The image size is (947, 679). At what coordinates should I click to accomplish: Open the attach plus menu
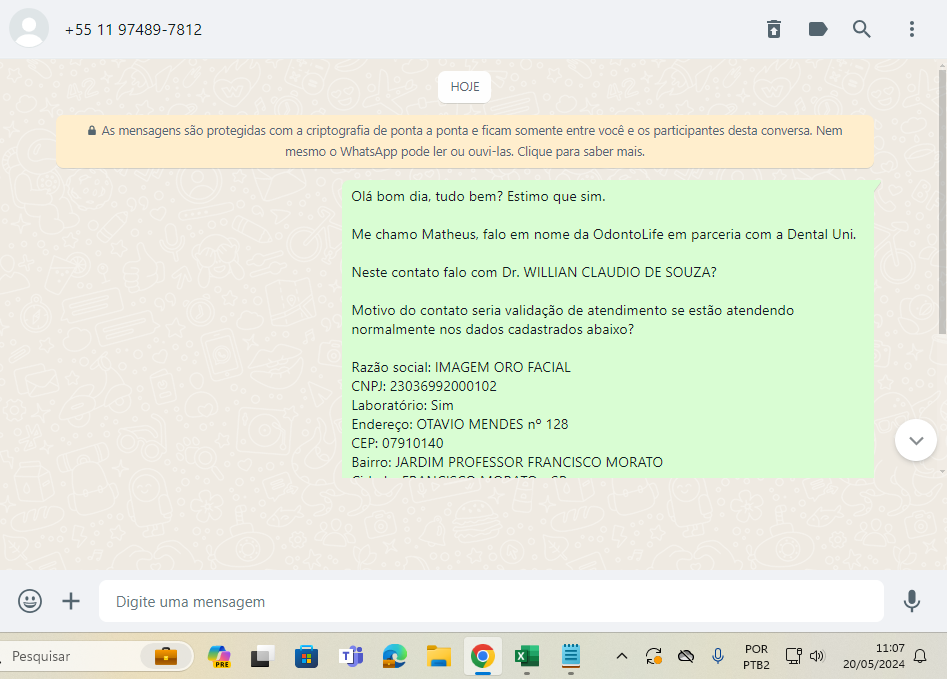pyautogui.click(x=71, y=601)
